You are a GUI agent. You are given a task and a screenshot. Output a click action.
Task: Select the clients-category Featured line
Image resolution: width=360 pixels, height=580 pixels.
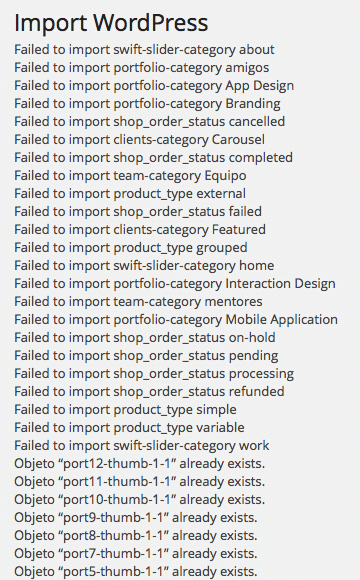pos(140,230)
